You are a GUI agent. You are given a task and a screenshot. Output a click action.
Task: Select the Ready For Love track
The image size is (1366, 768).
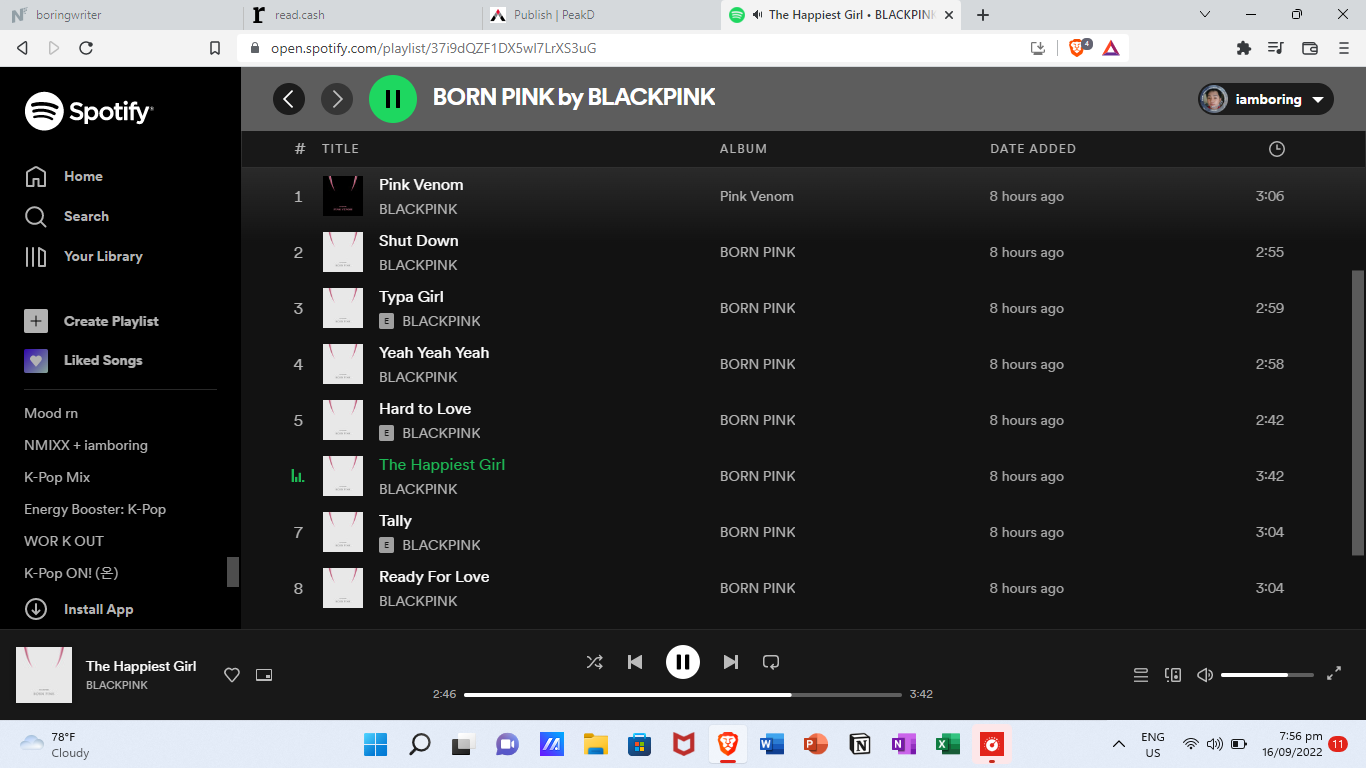pyautogui.click(x=434, y=577)
